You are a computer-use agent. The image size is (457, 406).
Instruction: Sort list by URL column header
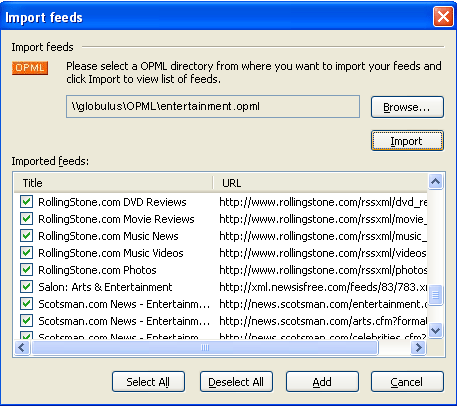(x=320, y=183)
